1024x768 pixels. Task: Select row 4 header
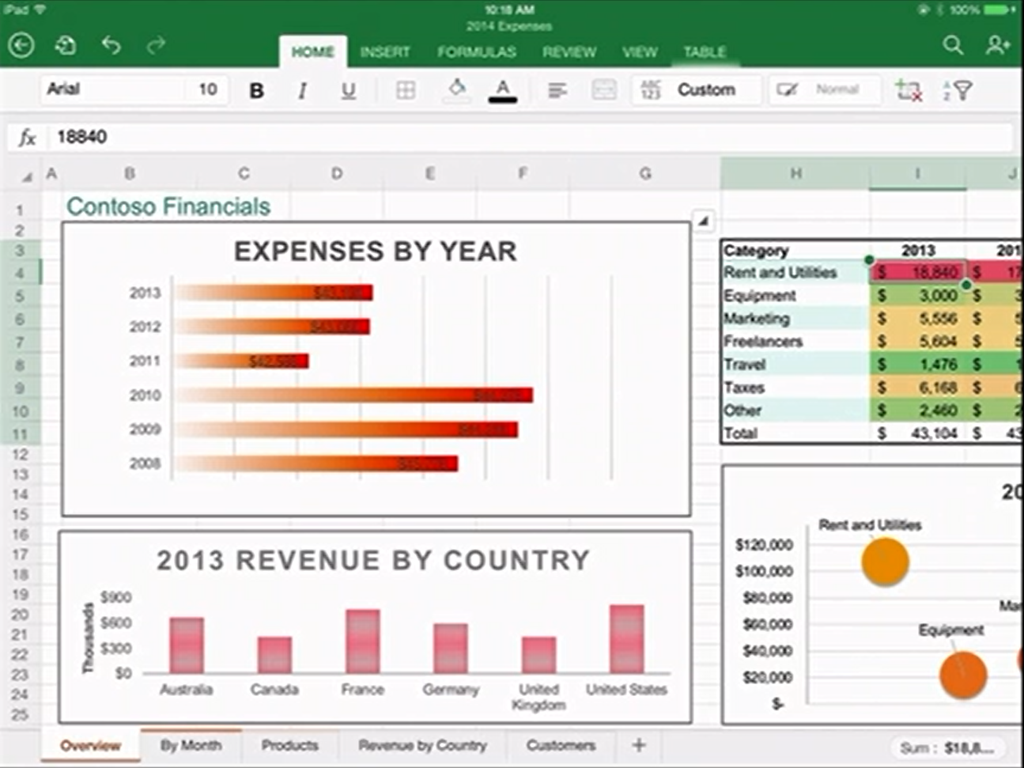point(20,273)
